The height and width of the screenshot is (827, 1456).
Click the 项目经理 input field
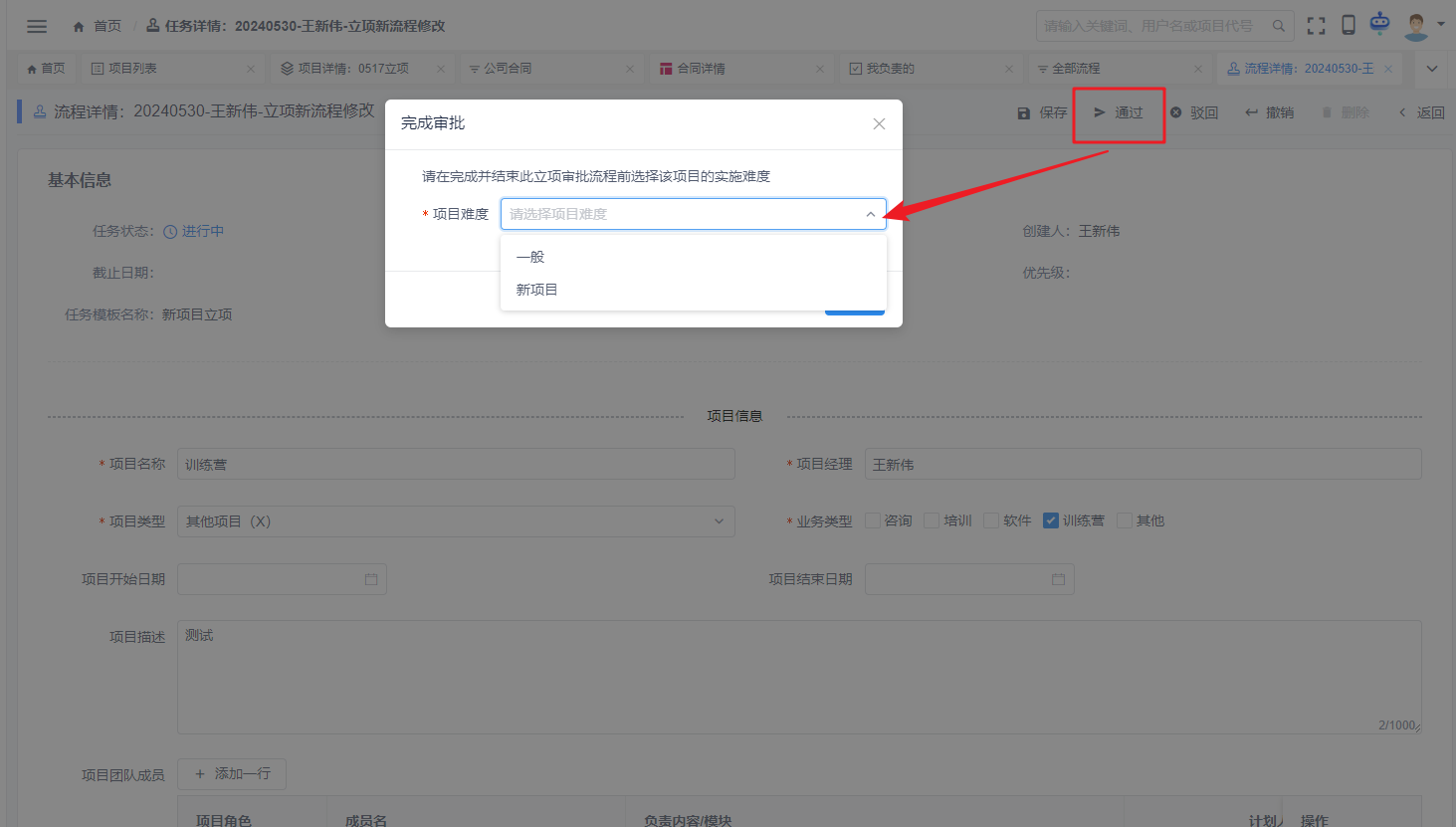tap(1143, 464)
